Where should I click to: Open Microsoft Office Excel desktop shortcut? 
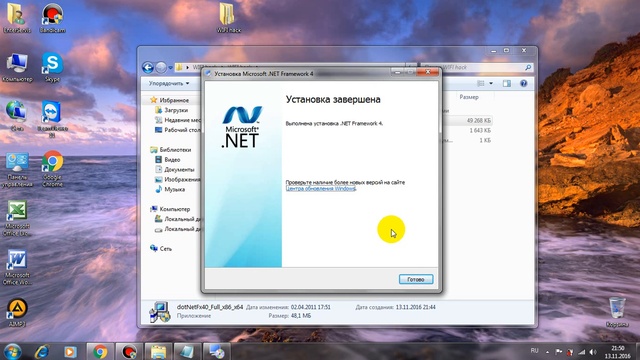pos(17,218)
